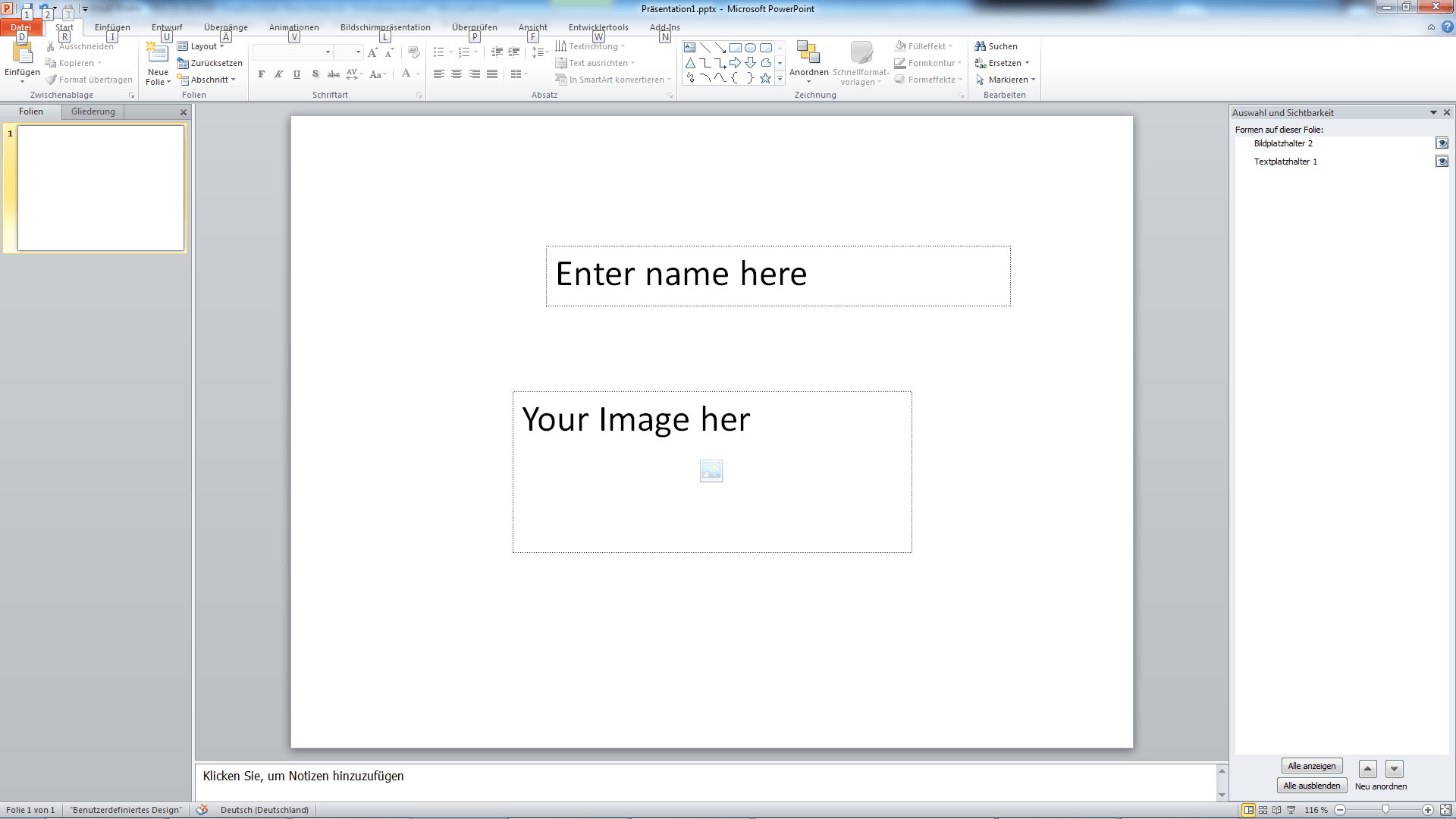1456x819 pixels.
Task: Select slide 1 thumbnail in Folien pane
Action: [101, 188]
